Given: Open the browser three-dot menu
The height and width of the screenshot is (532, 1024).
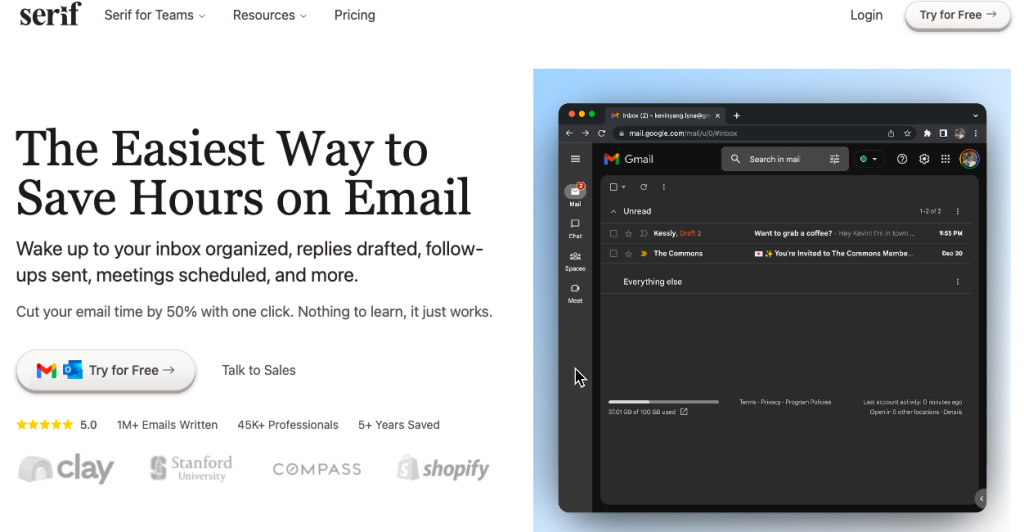Looking at the screenshot, I should click(x=976, y=133).
